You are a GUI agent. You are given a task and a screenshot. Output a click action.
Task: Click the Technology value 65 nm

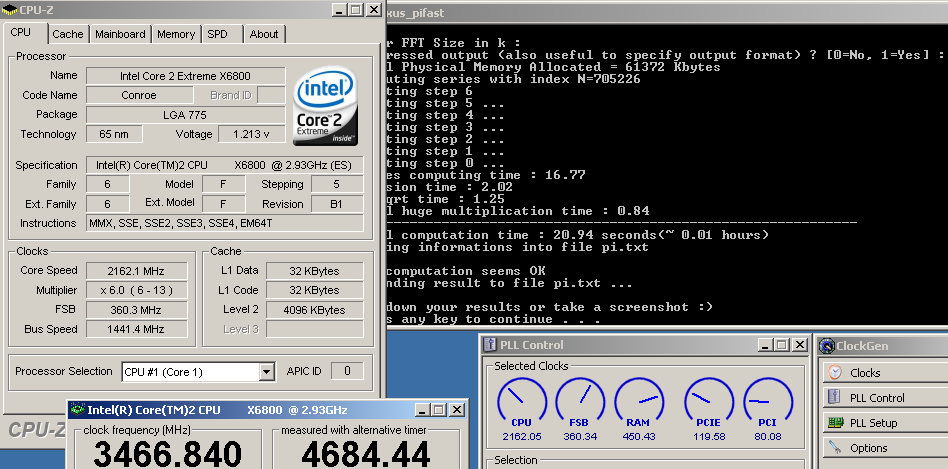pyautogui.click(x=114, y=134)
